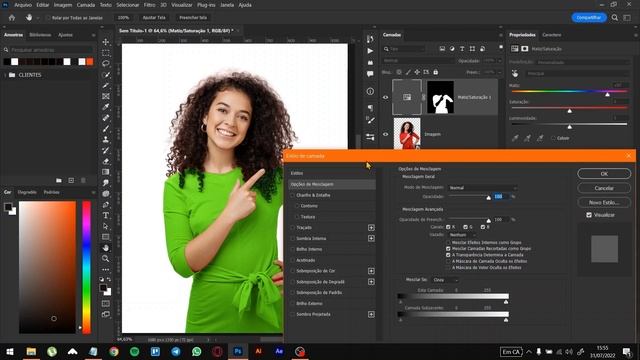The height and width of the screenshot is (360, 640).
Task: Click the mask icon in Propriedades header
Action: (x=524, y=49)
